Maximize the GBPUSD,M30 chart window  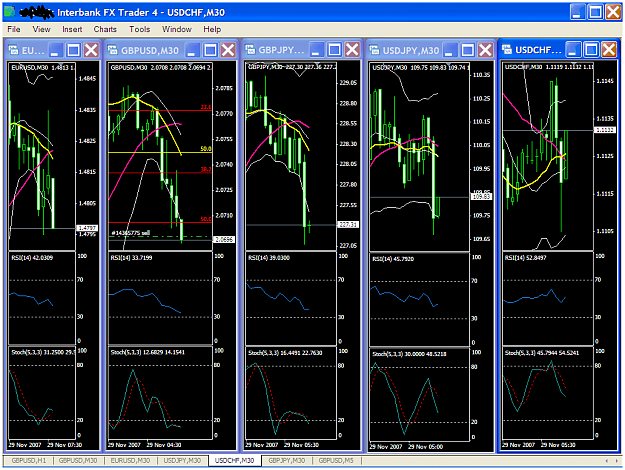click(x=210, y=50)
